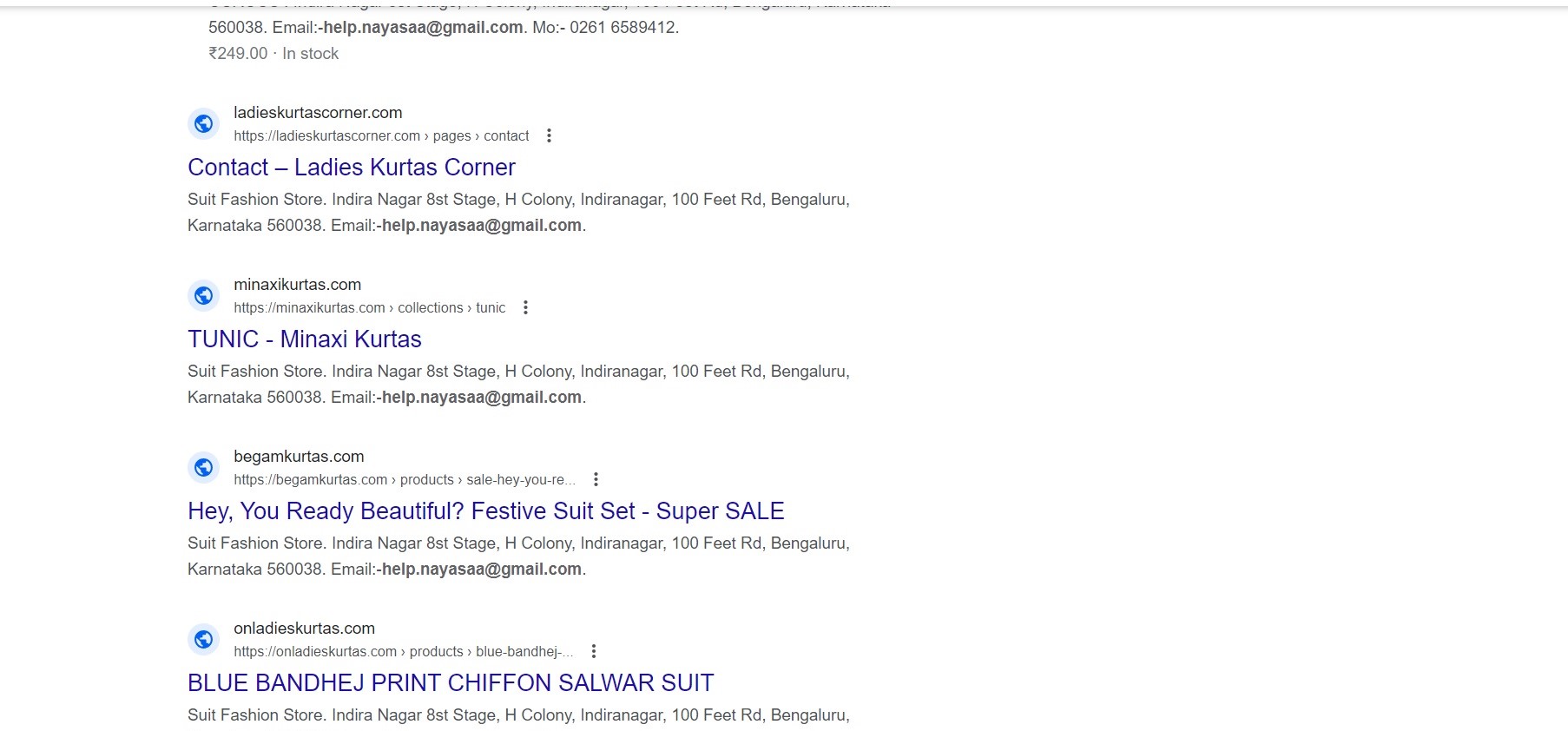Open three-dot menu for minaxikurtas.com result
1568x731 pixels.
[525, 307]
